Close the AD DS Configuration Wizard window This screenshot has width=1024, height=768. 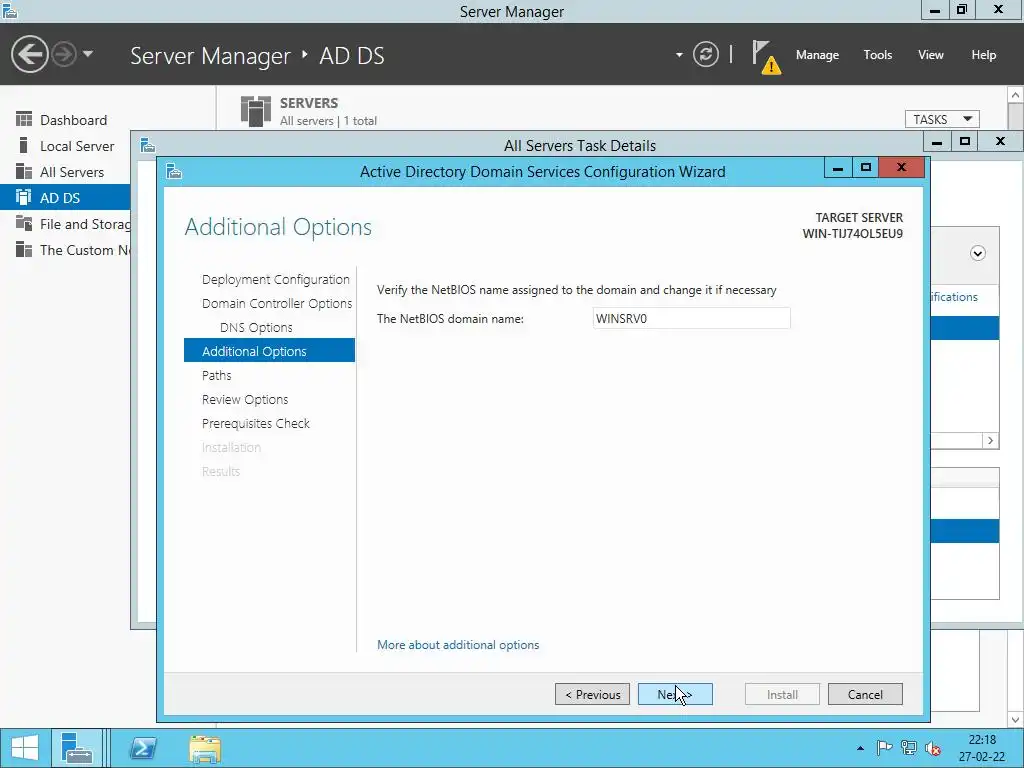(x=901, y=167)
